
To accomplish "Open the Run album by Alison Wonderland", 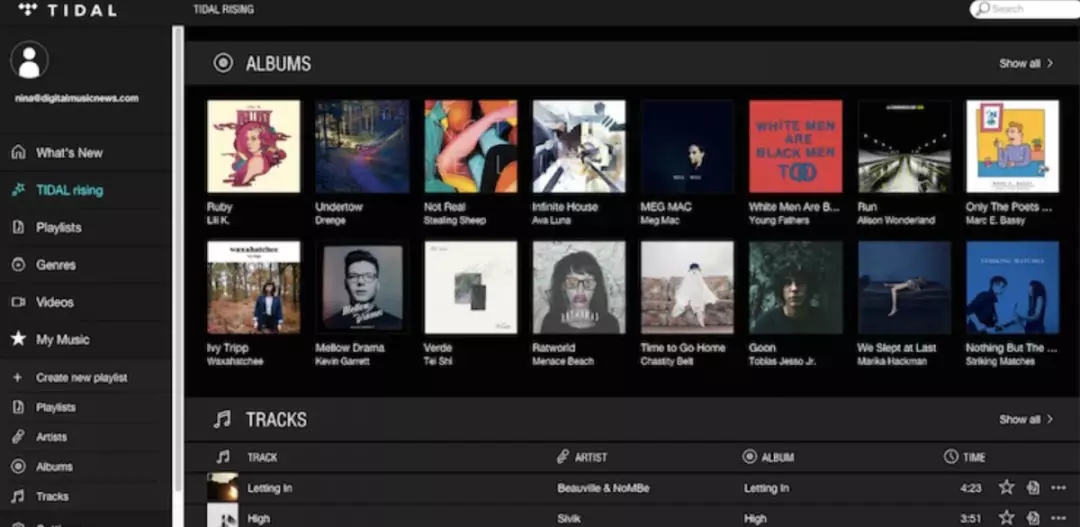I will point(904,146).
